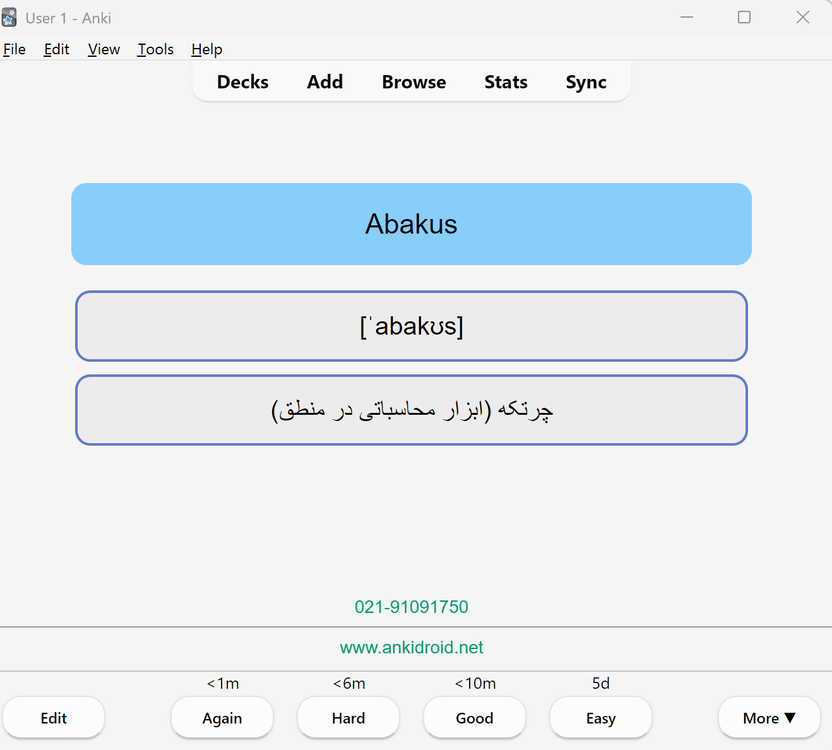This screenshot has height=750, width=832.
Task: Close the Anki window
Action: [x=802, y=18]
